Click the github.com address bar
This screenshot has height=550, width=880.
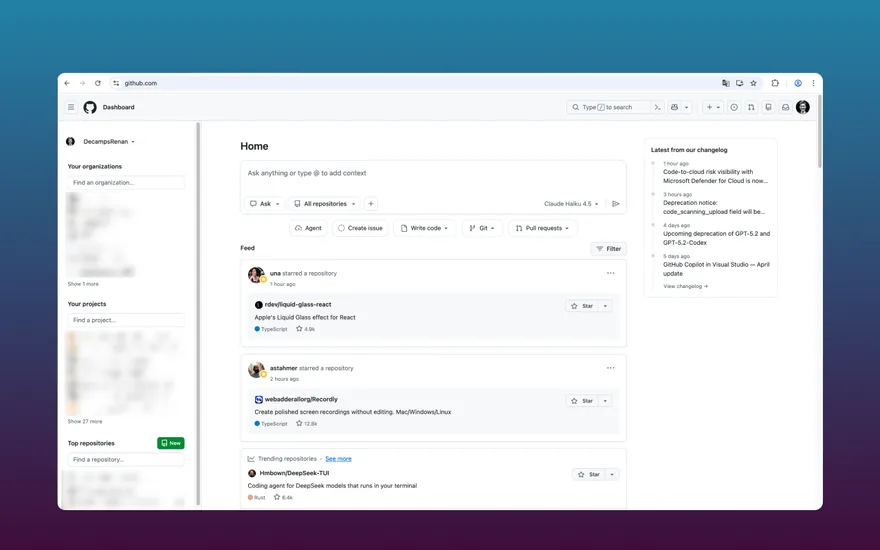tap(415, 83)
